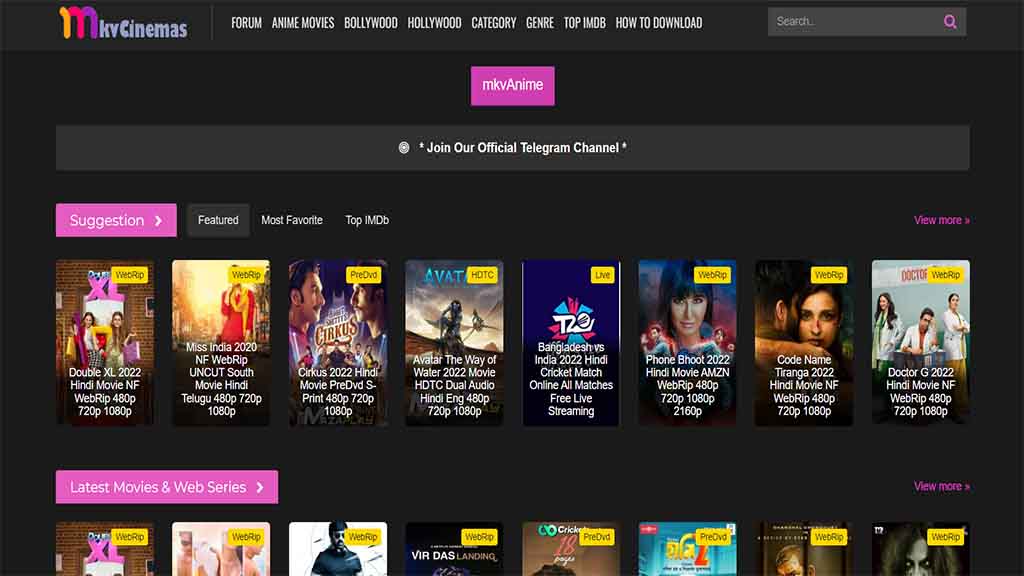Open Cirkus 2022 Hindi Movie PreDvd title
1024x576 pixels.
point(338,392)
